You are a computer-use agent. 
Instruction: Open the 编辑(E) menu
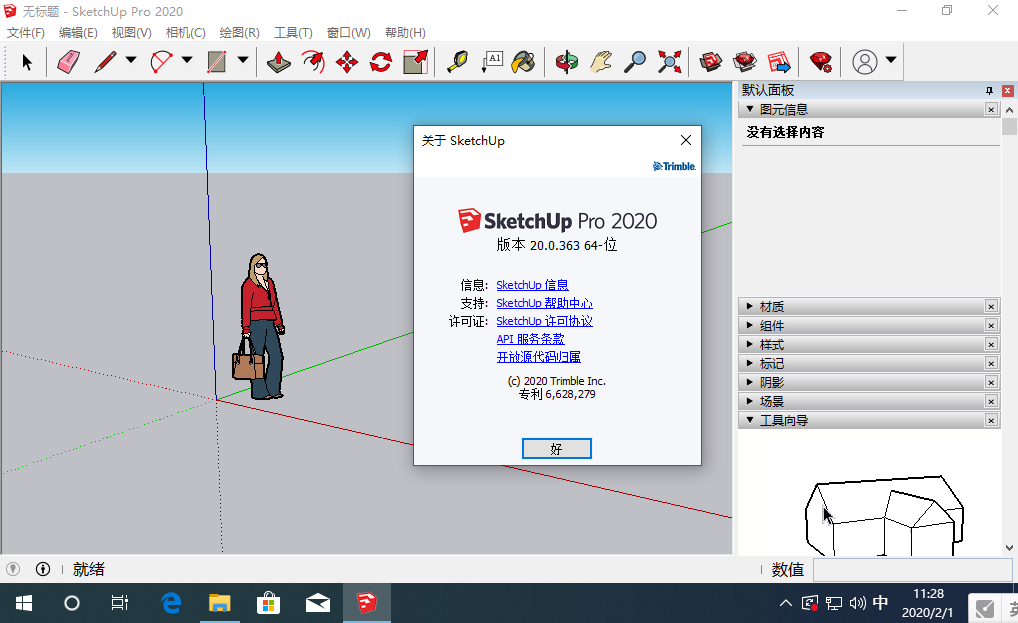pos(78,32)
